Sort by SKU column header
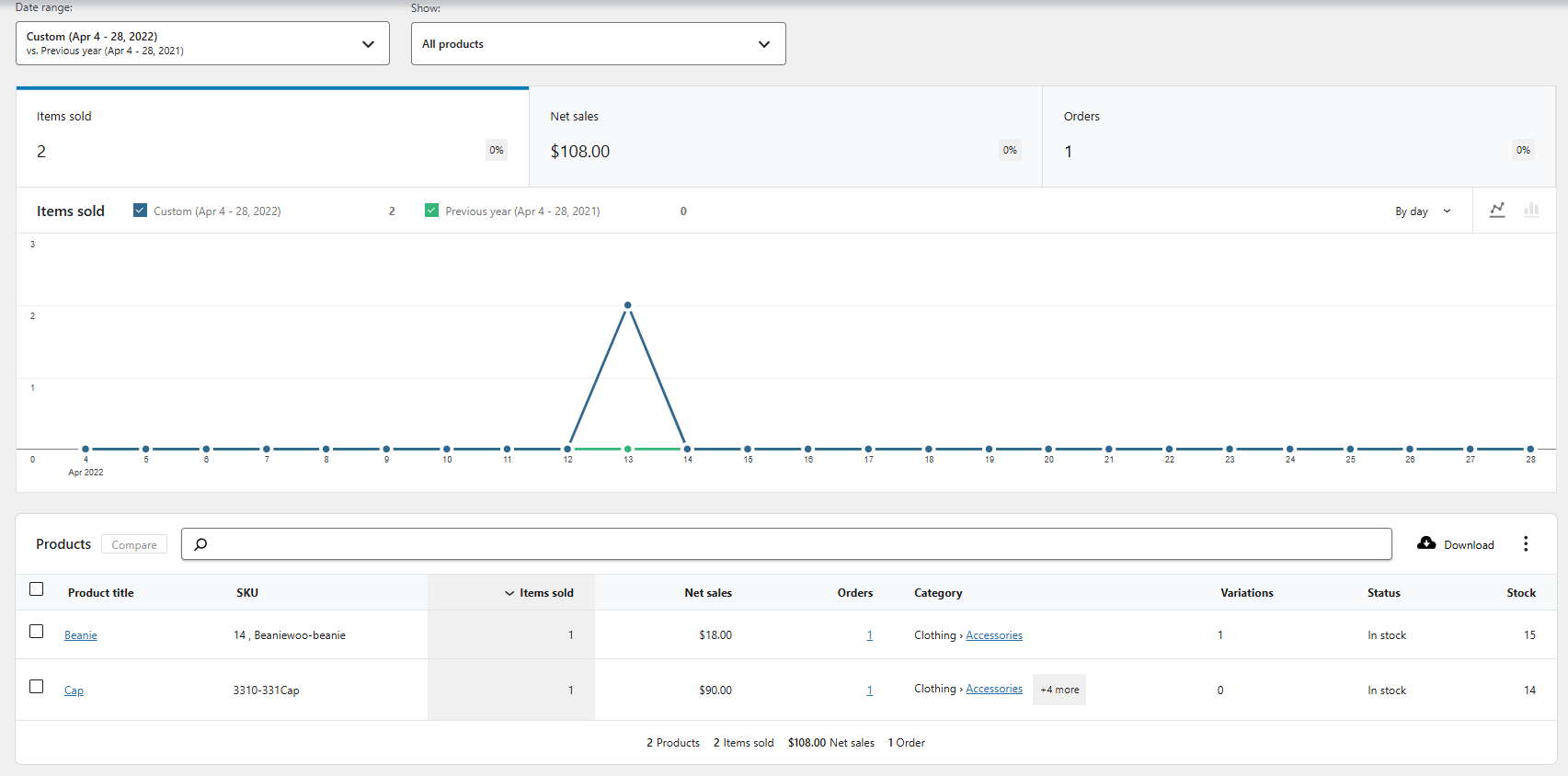This screenshot has width=1568, height=776. 247,593
